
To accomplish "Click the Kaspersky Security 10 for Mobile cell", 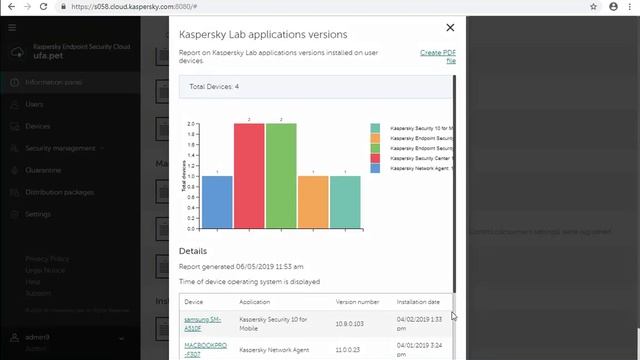I will coord(273,324).
